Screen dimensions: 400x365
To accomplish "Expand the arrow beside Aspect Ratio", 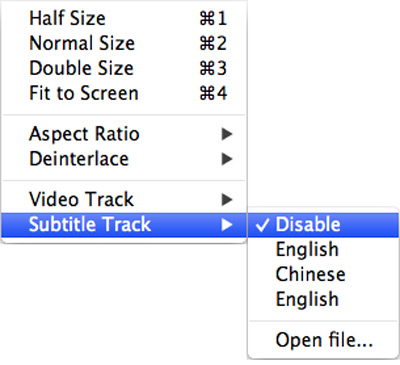I will [227, 134].
